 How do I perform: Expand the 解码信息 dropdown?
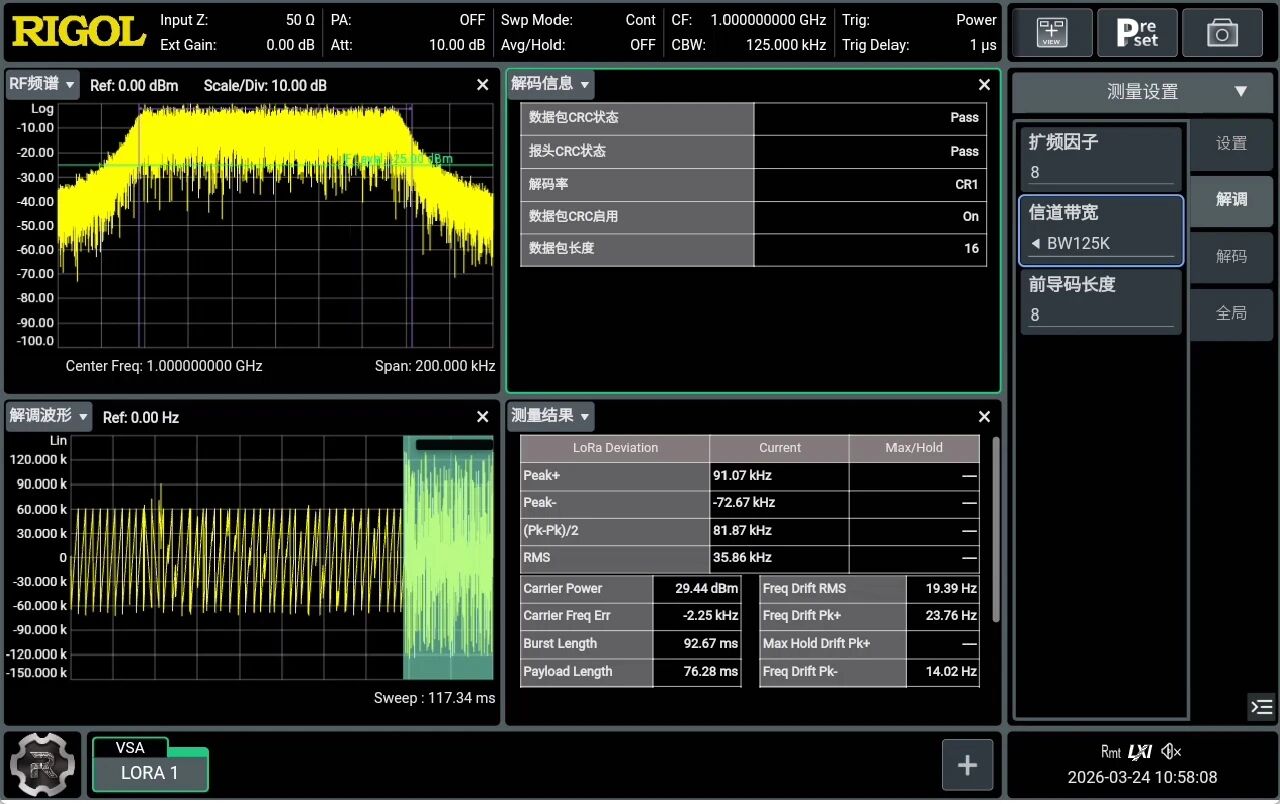[551, 84]
